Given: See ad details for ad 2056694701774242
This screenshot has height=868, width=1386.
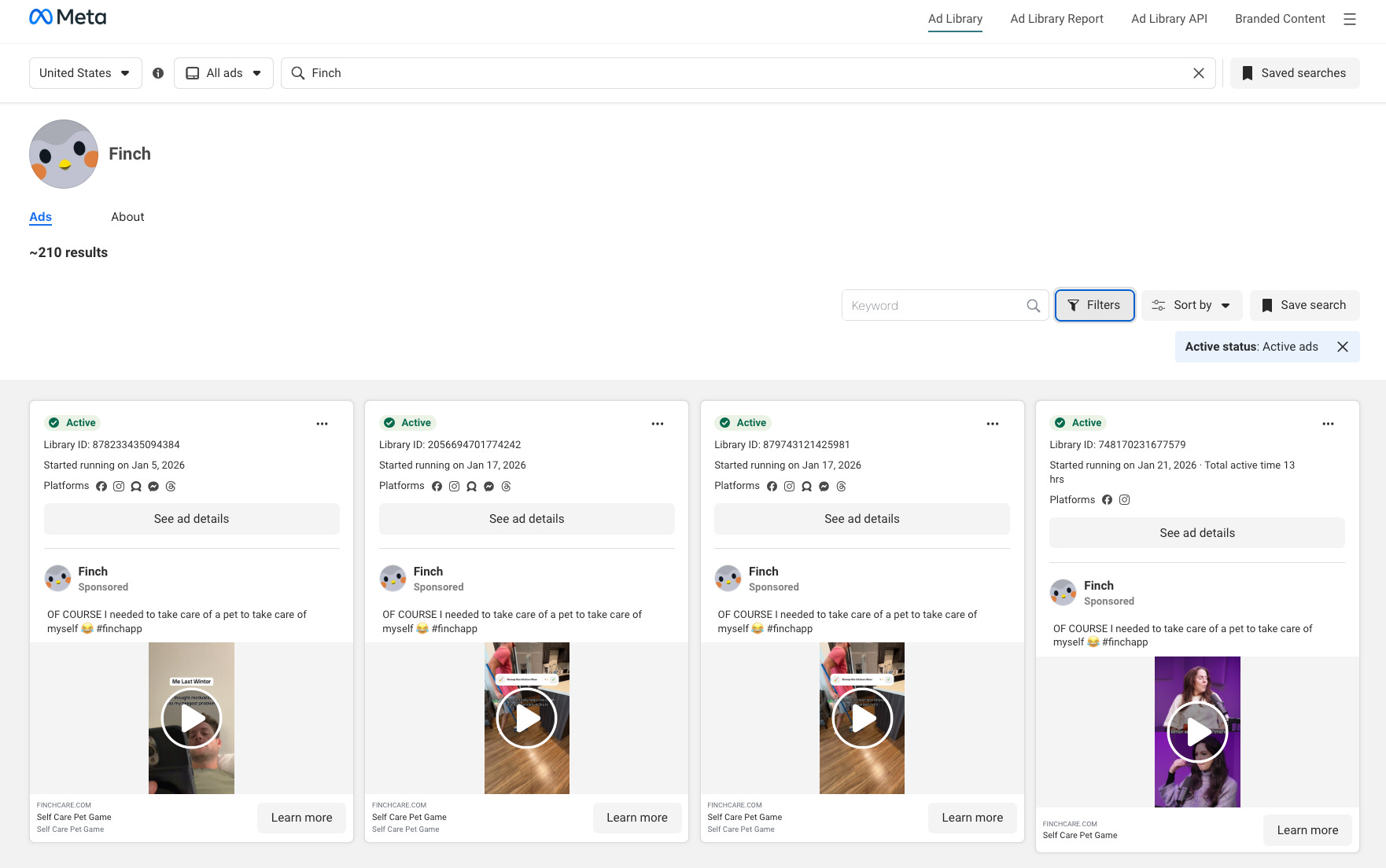Looking at the screenshot, I should (x=527, y=519).
